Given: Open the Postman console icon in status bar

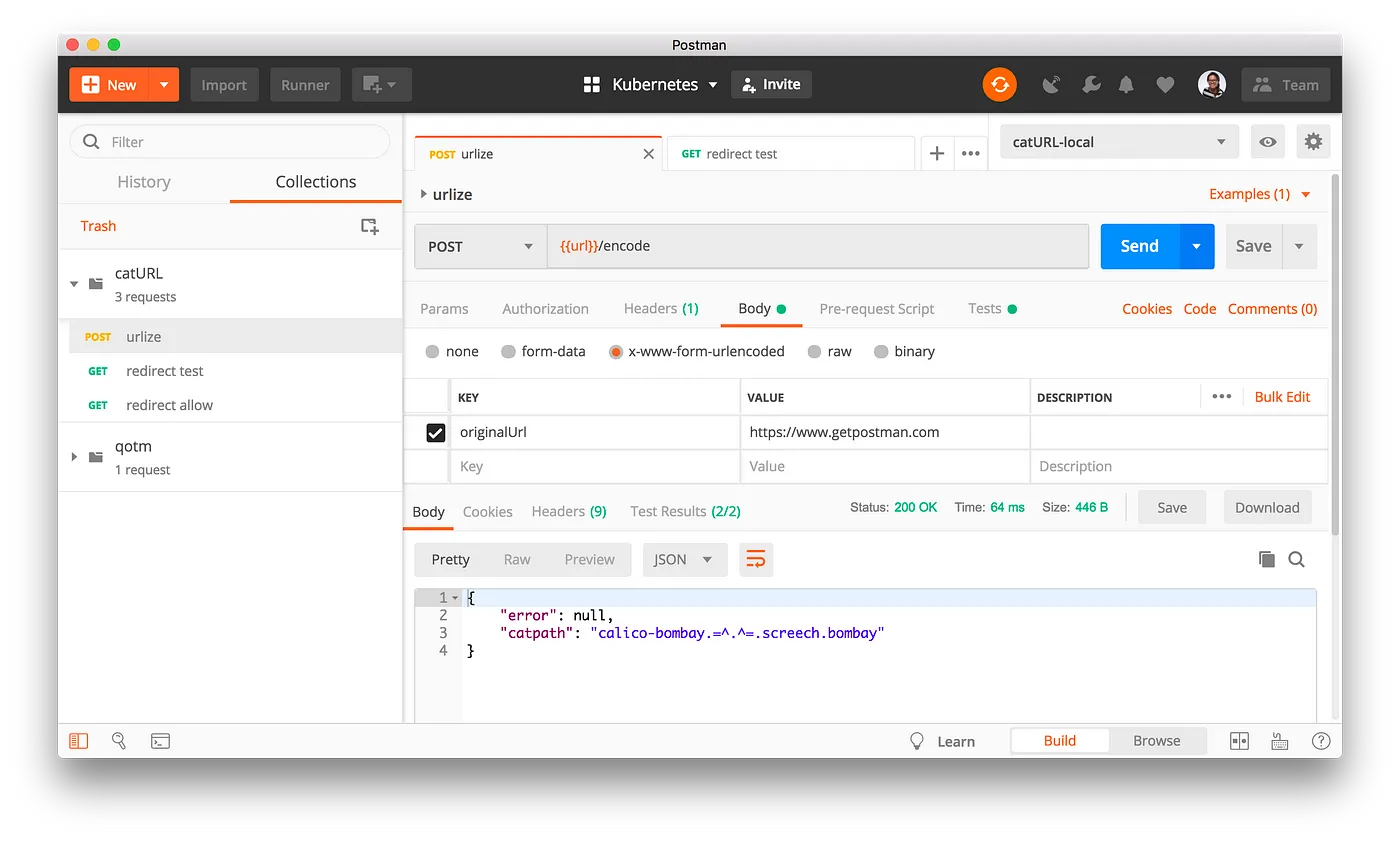Looking at the screenshot, I should (160, 741).
